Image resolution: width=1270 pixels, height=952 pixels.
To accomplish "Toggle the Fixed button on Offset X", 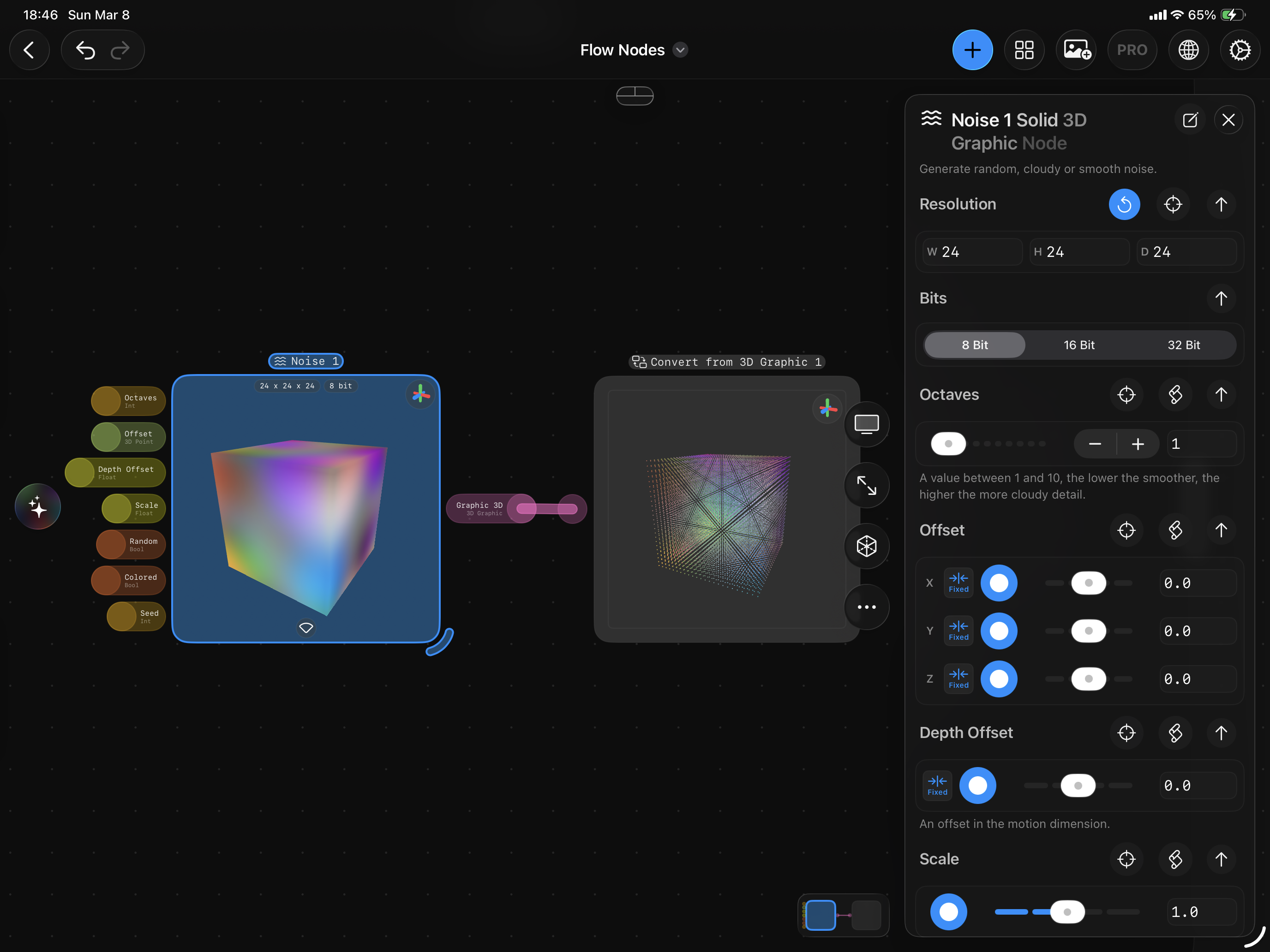I will coord(958,583).
